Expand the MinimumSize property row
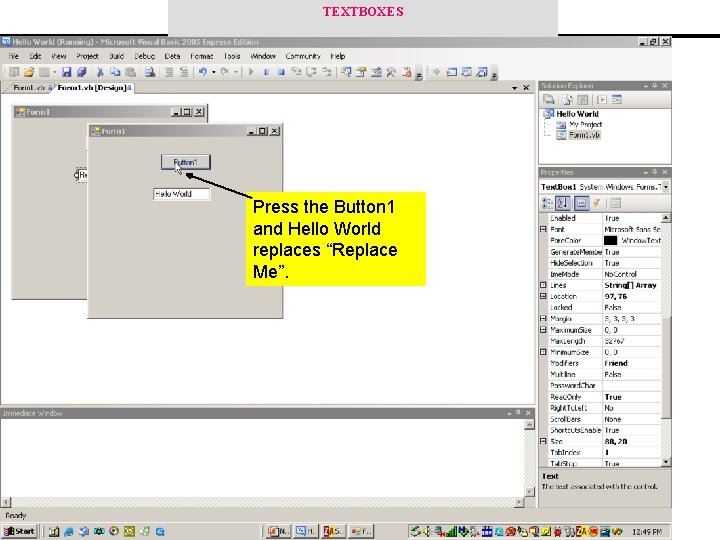Viewport: 720px width, 540px height. click(543, 352)
